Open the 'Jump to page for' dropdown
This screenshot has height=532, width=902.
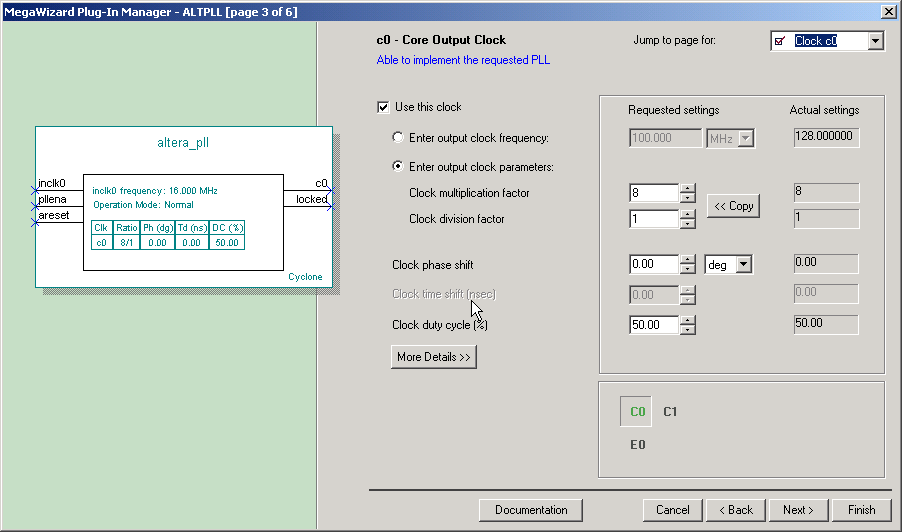876,41
